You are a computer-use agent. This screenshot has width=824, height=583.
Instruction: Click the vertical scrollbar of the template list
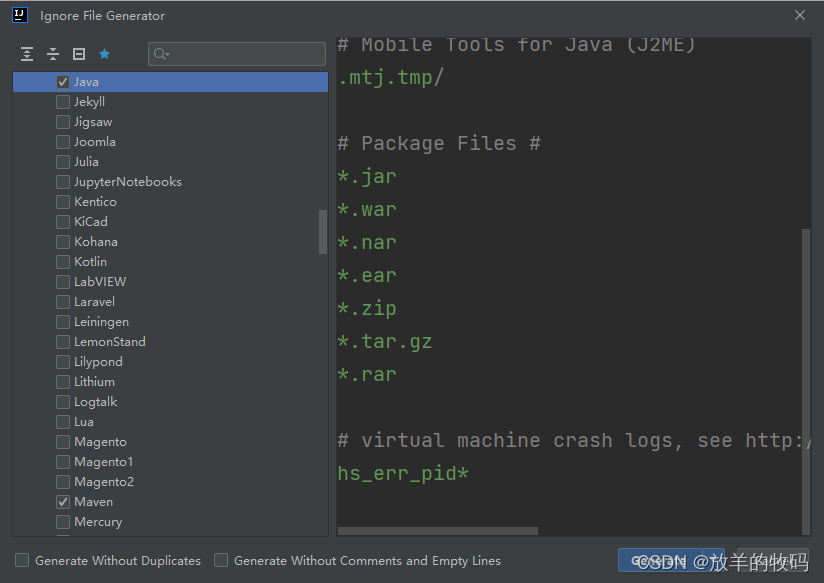tap(322, 232)
